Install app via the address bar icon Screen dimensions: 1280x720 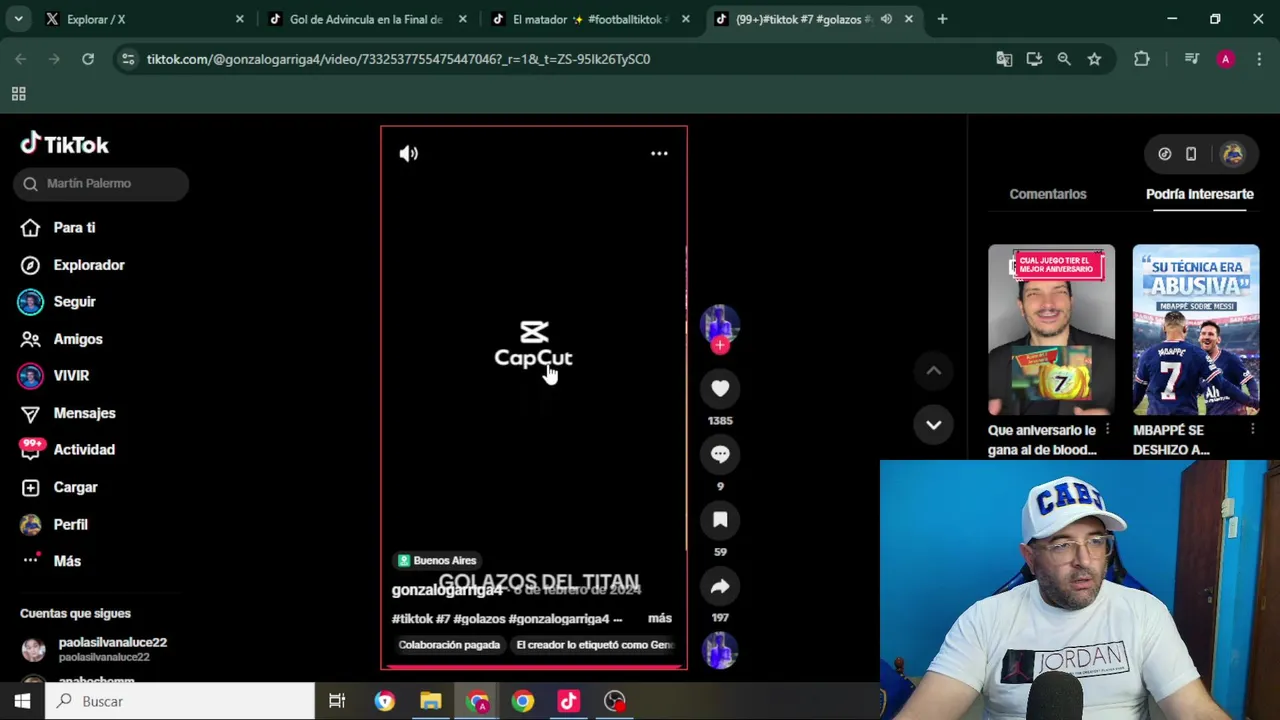click(1034, 59)
